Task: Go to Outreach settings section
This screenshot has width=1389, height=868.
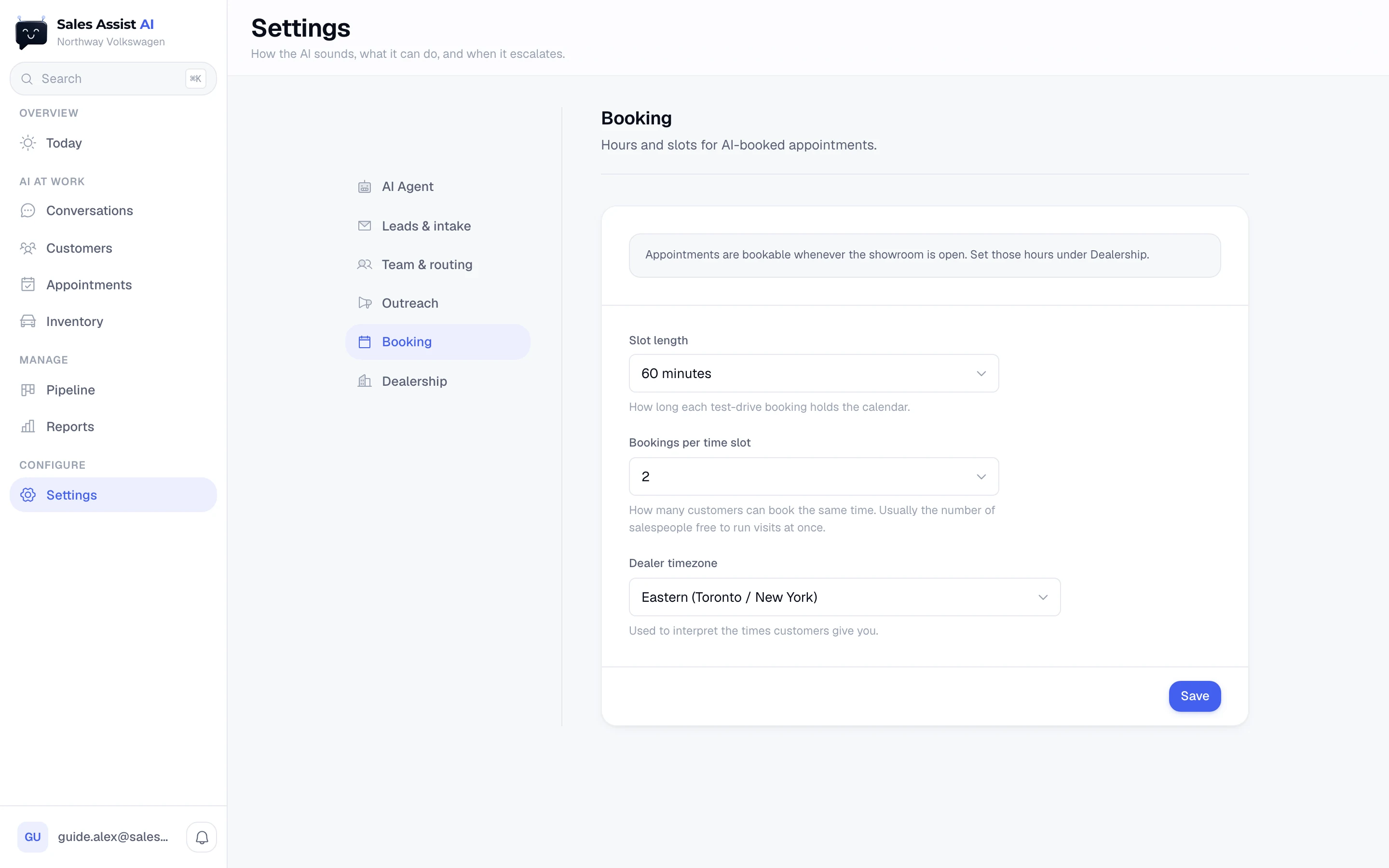Action: click(x=437, y=303)
